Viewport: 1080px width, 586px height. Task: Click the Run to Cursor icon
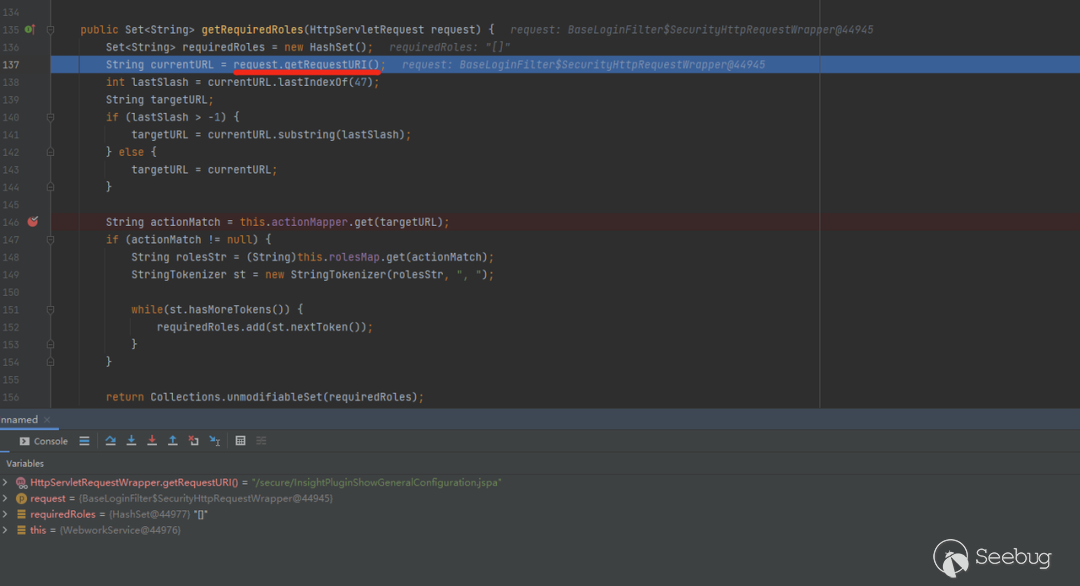215,441
